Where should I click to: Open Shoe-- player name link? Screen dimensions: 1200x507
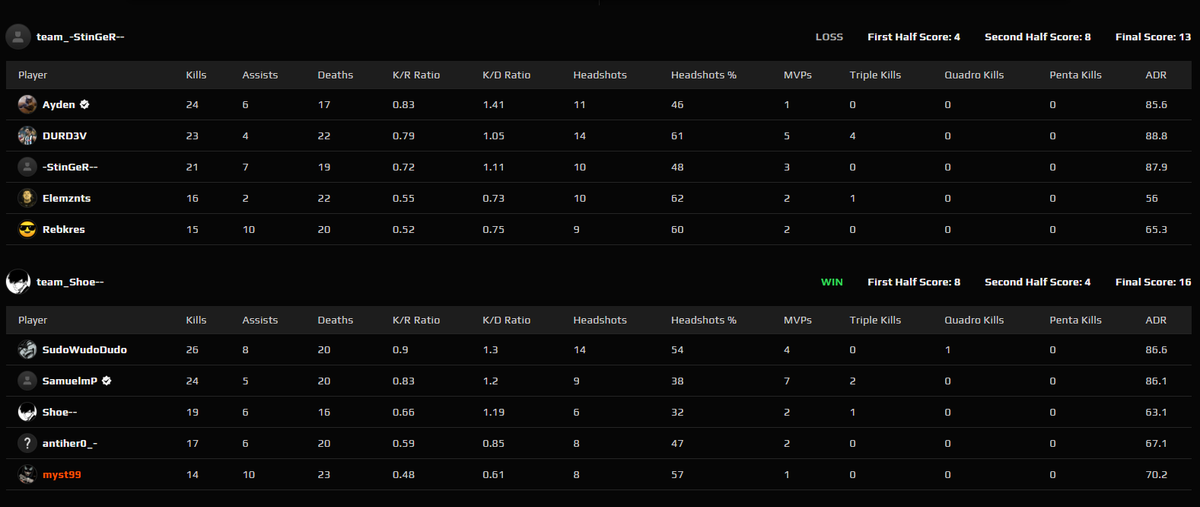click(x=62, y=412)
